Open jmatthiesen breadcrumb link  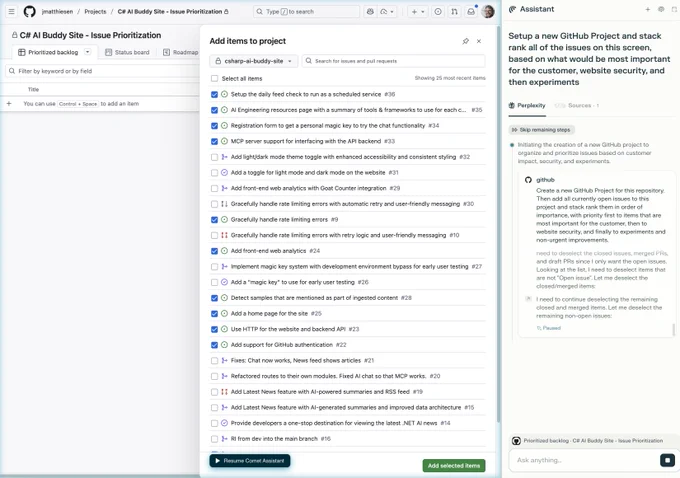57,12
